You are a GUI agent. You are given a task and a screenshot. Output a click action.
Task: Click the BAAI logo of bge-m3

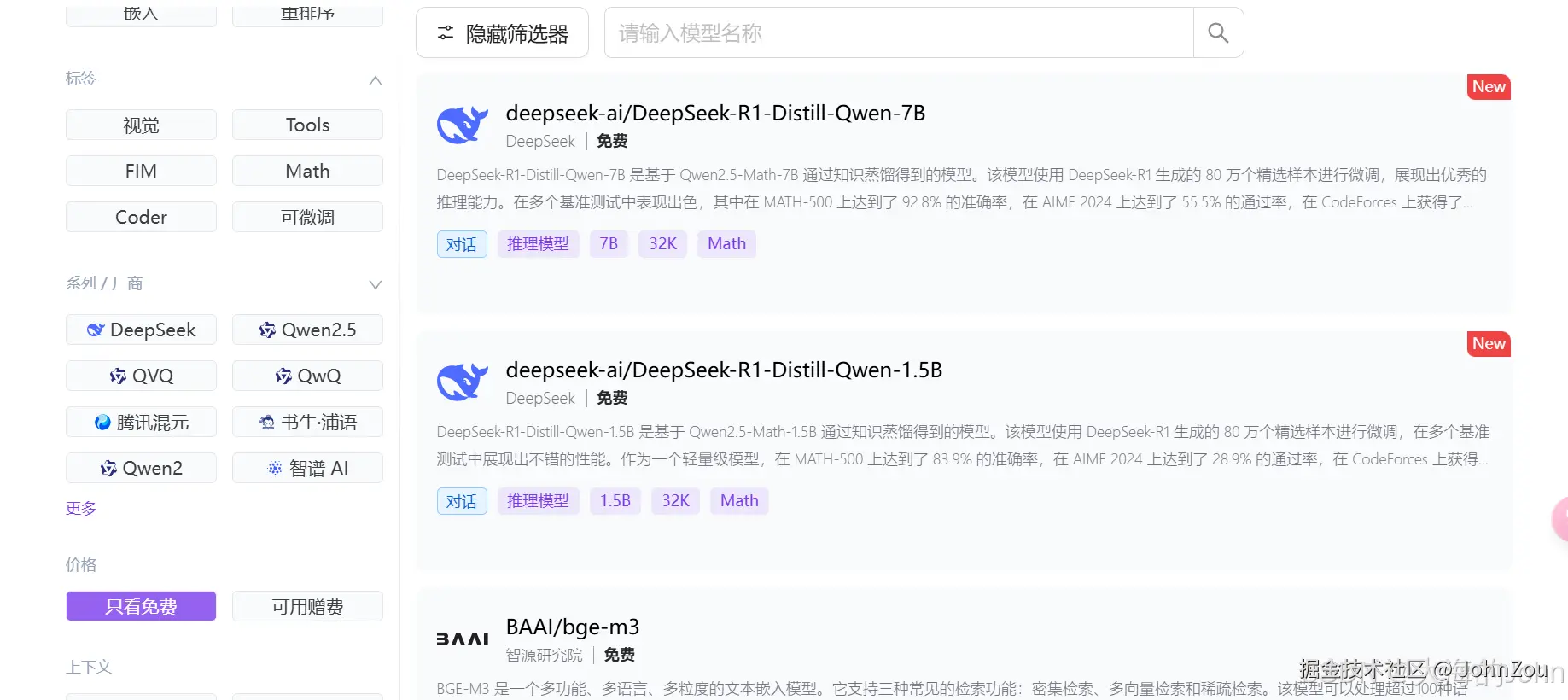coord(462,639)
